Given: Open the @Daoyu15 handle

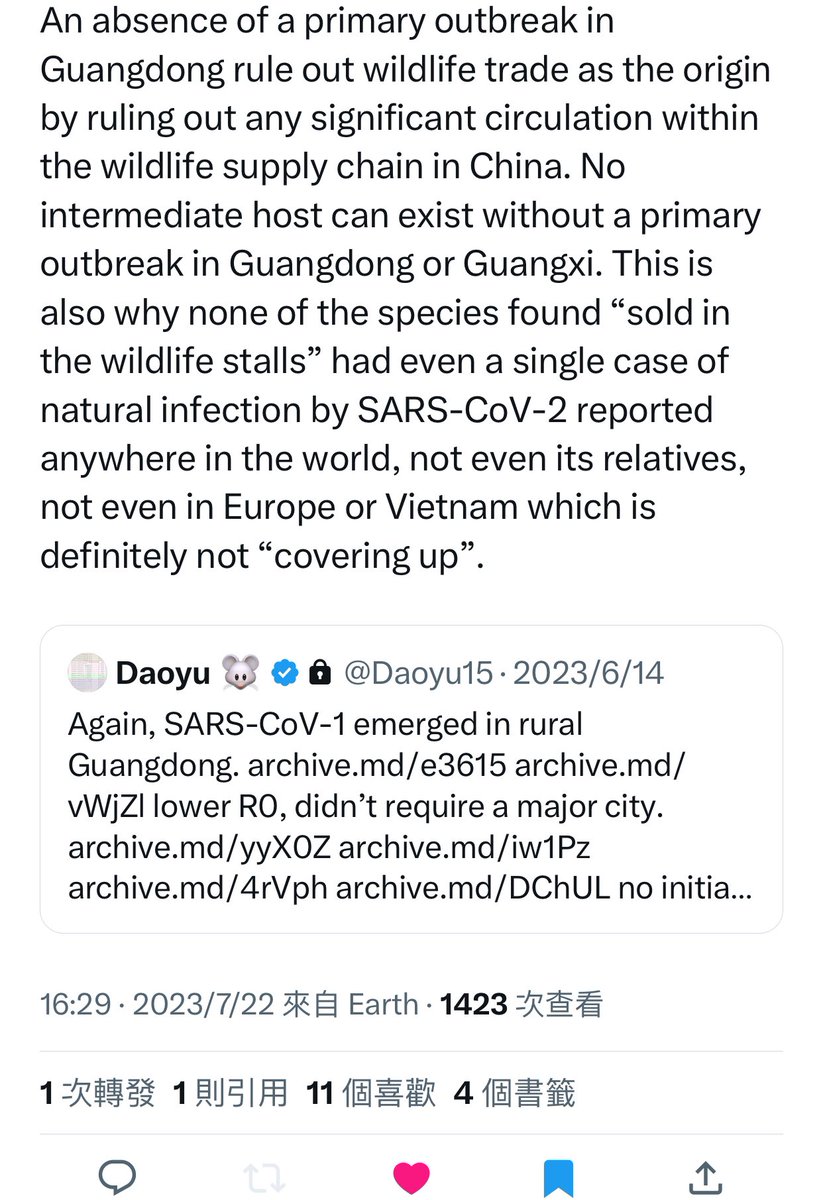Looking at the screenshot, I should click(418, 674).
